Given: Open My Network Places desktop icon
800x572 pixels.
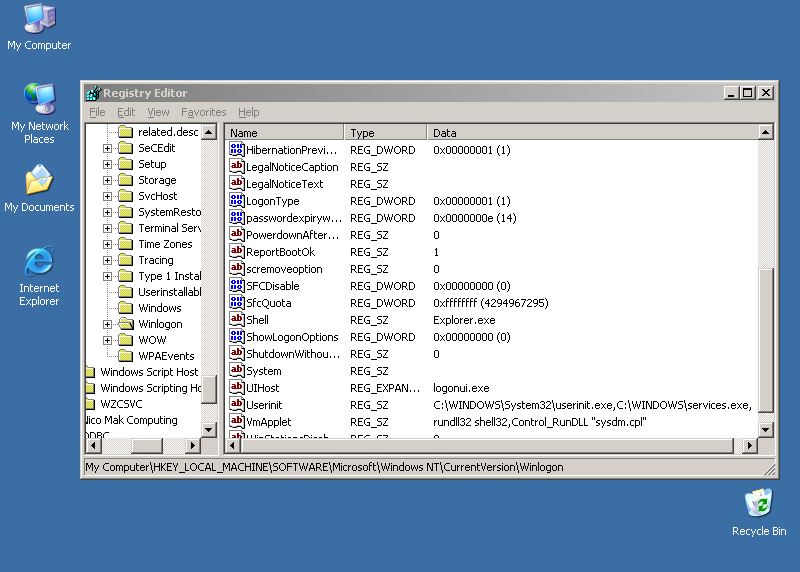Looking at the screenshot, I should pos(39,114).
